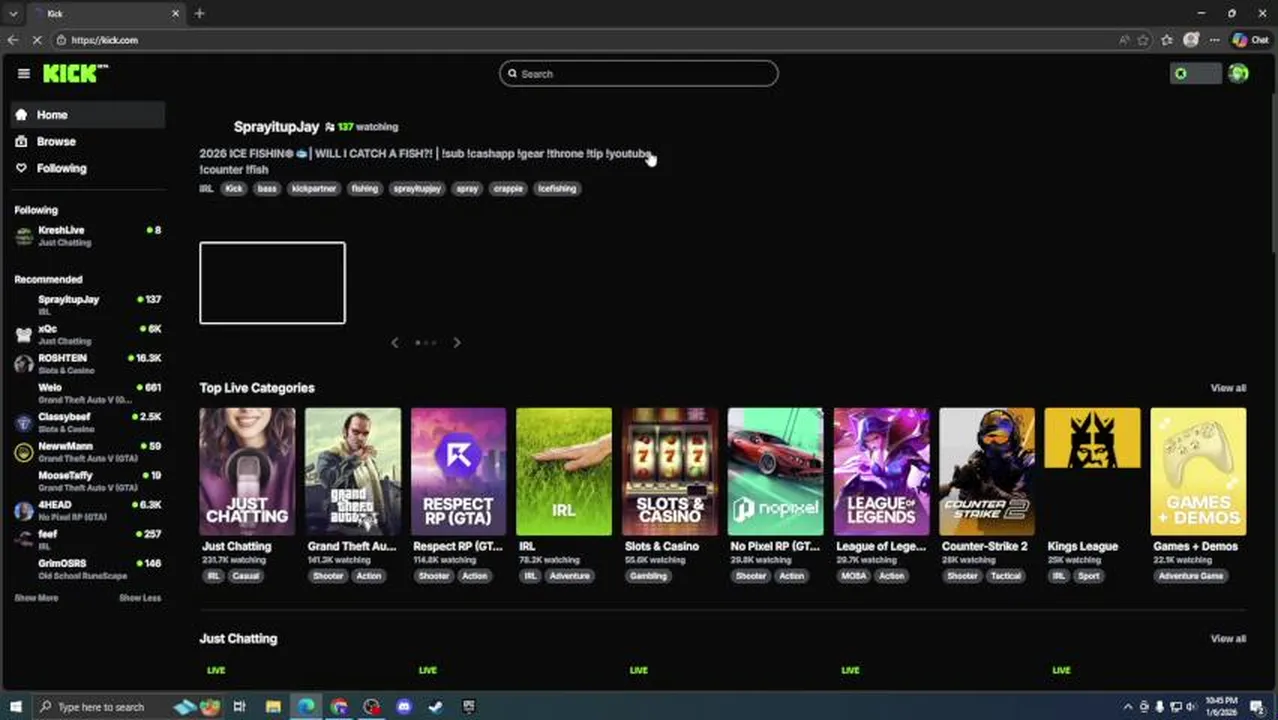1278x720 pixels.
Task: Open Welo recommended channel
Action: tap(88, 393)
